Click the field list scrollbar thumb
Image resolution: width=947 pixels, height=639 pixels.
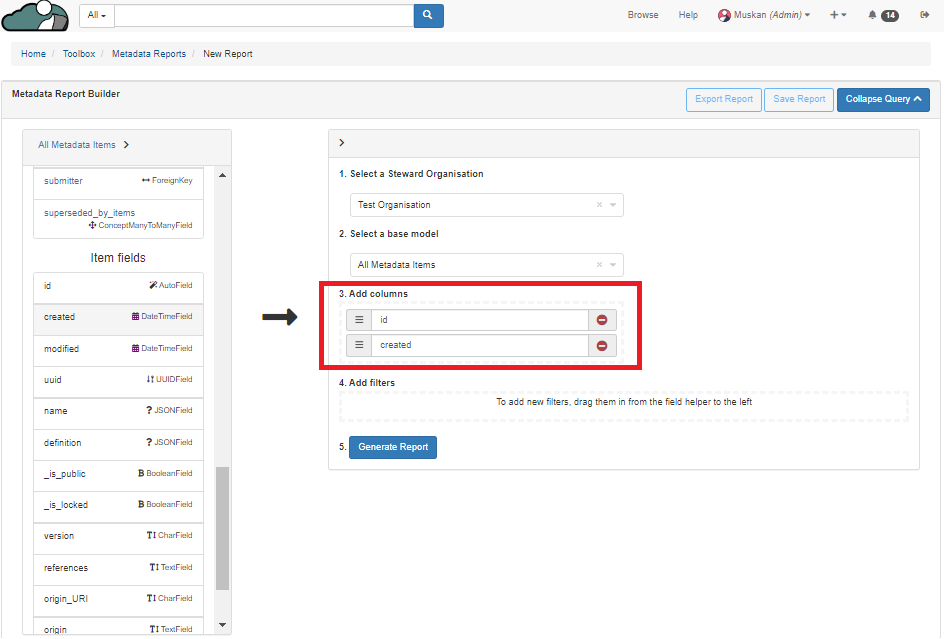coord(222,528)
